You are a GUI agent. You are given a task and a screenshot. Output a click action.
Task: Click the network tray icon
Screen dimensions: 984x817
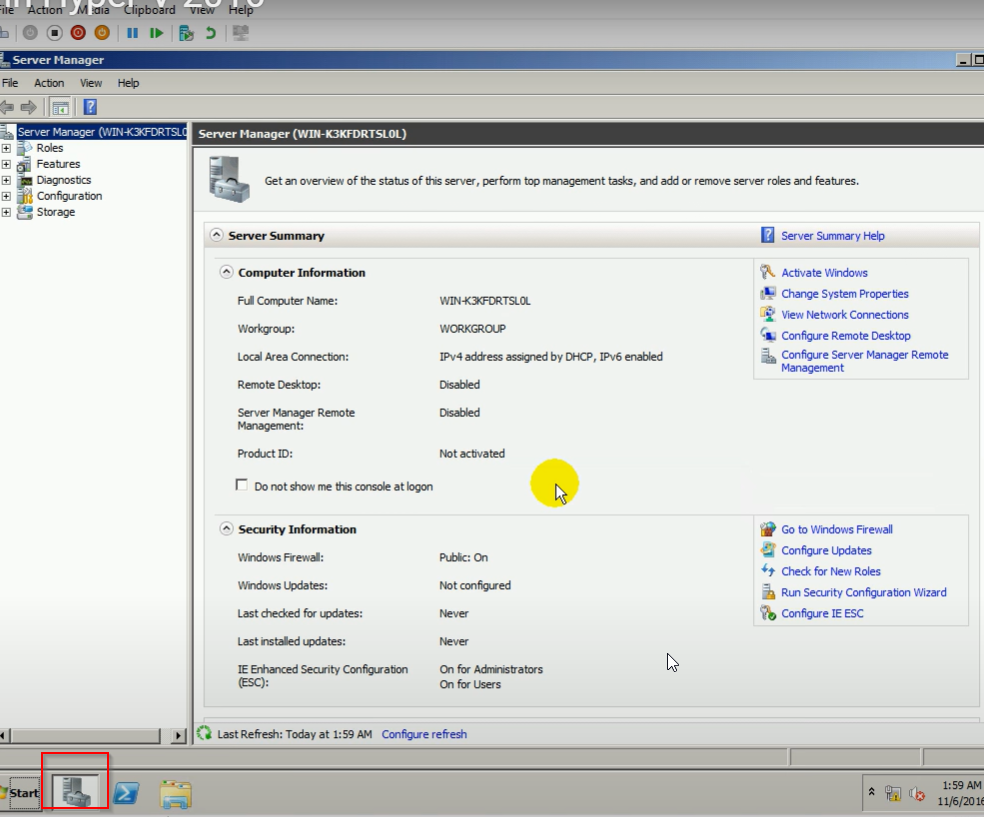pyautogui.click(x=893, y=793)
